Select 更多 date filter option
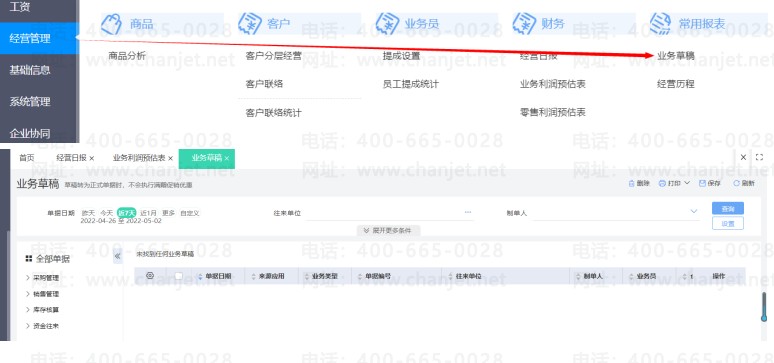Viewport: 774px width, 363px height. coord(168,213)
